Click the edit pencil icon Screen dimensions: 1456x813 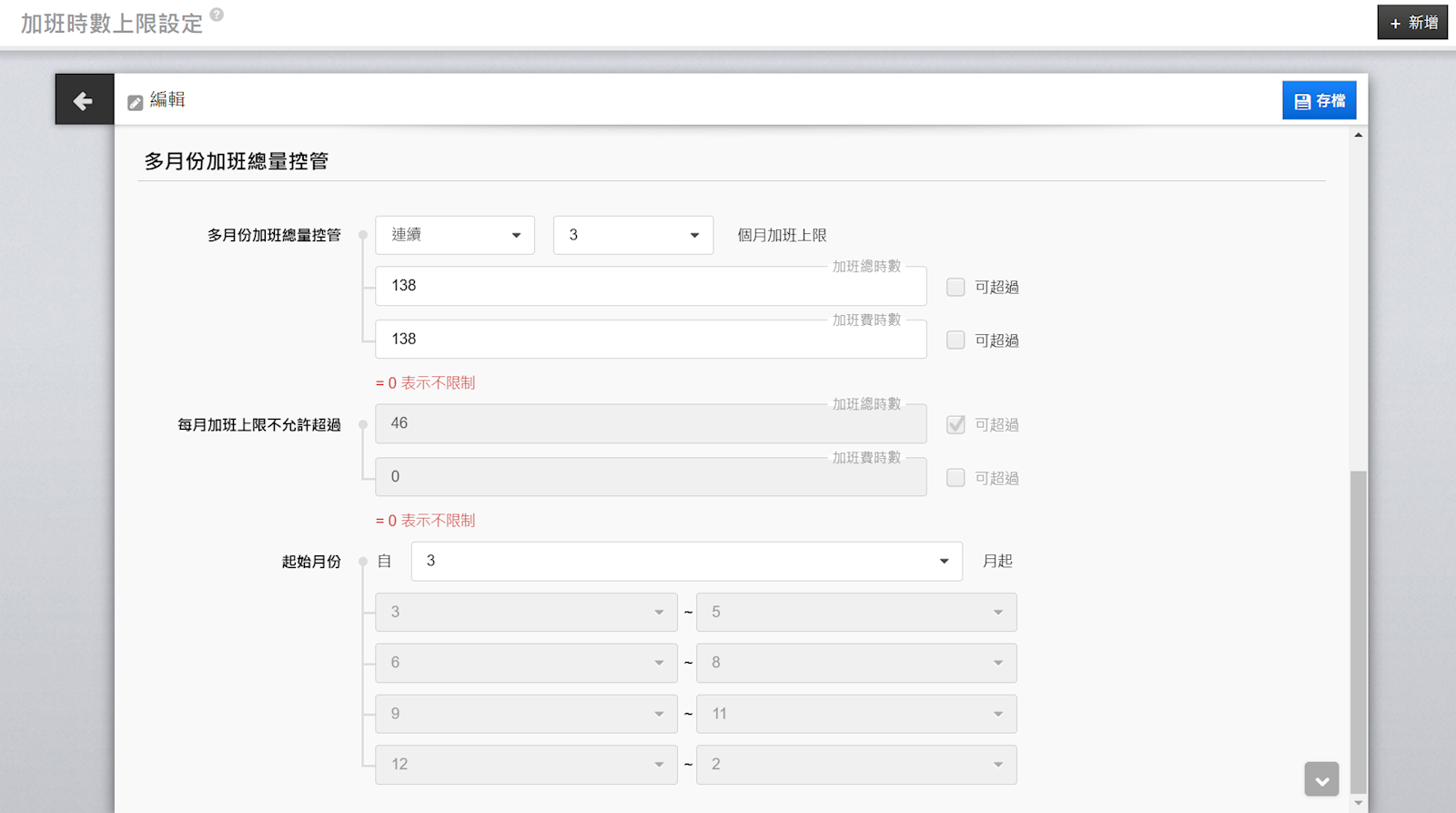coord(136,103)
